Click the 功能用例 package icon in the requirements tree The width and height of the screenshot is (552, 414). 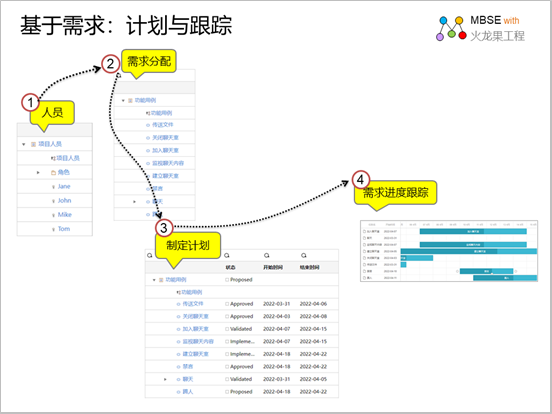click(130, 101)
